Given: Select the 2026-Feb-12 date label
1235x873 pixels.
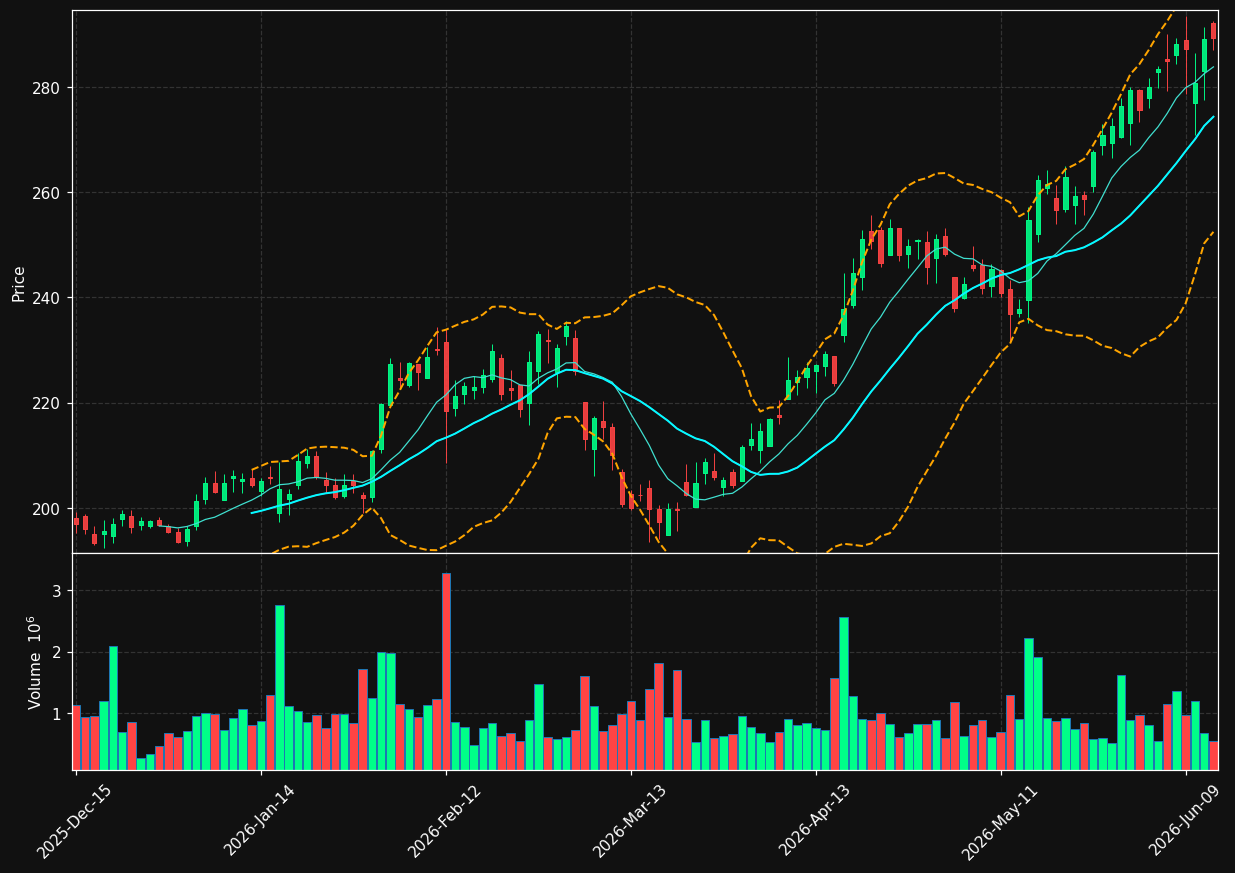Looking at the screenshot, I should (x=445, y=820).
